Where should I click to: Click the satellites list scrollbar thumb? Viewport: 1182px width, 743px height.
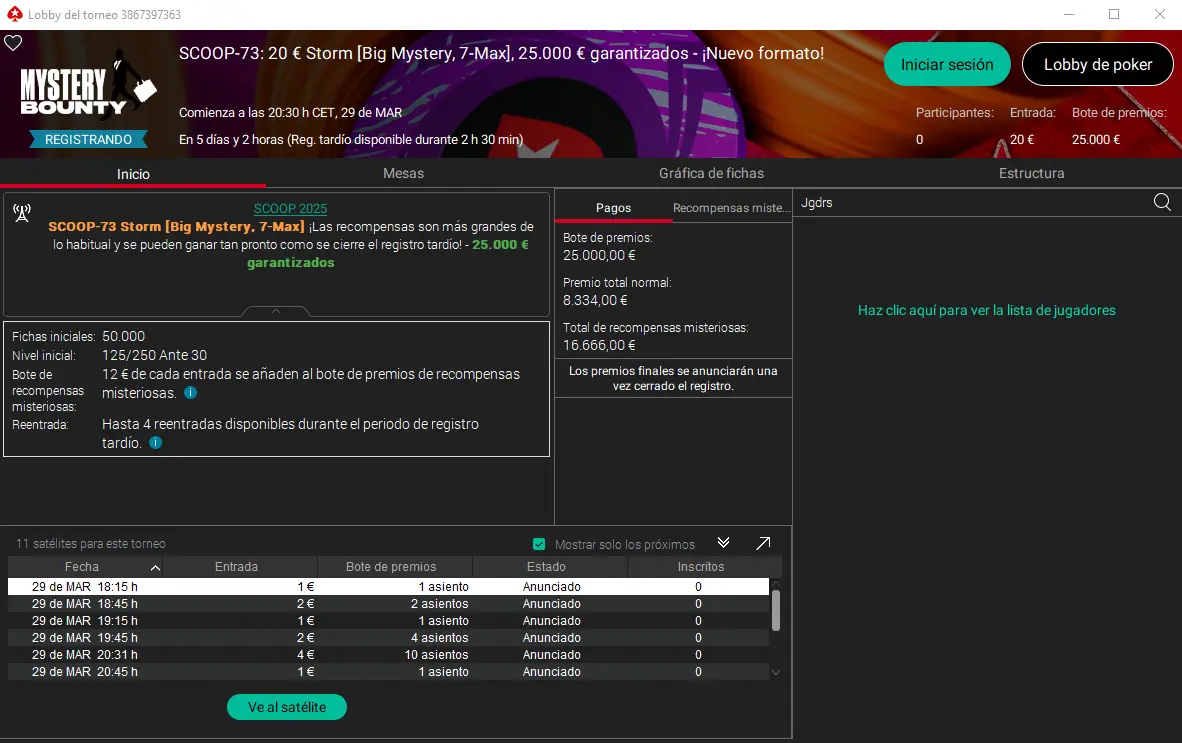click(776, 610)
